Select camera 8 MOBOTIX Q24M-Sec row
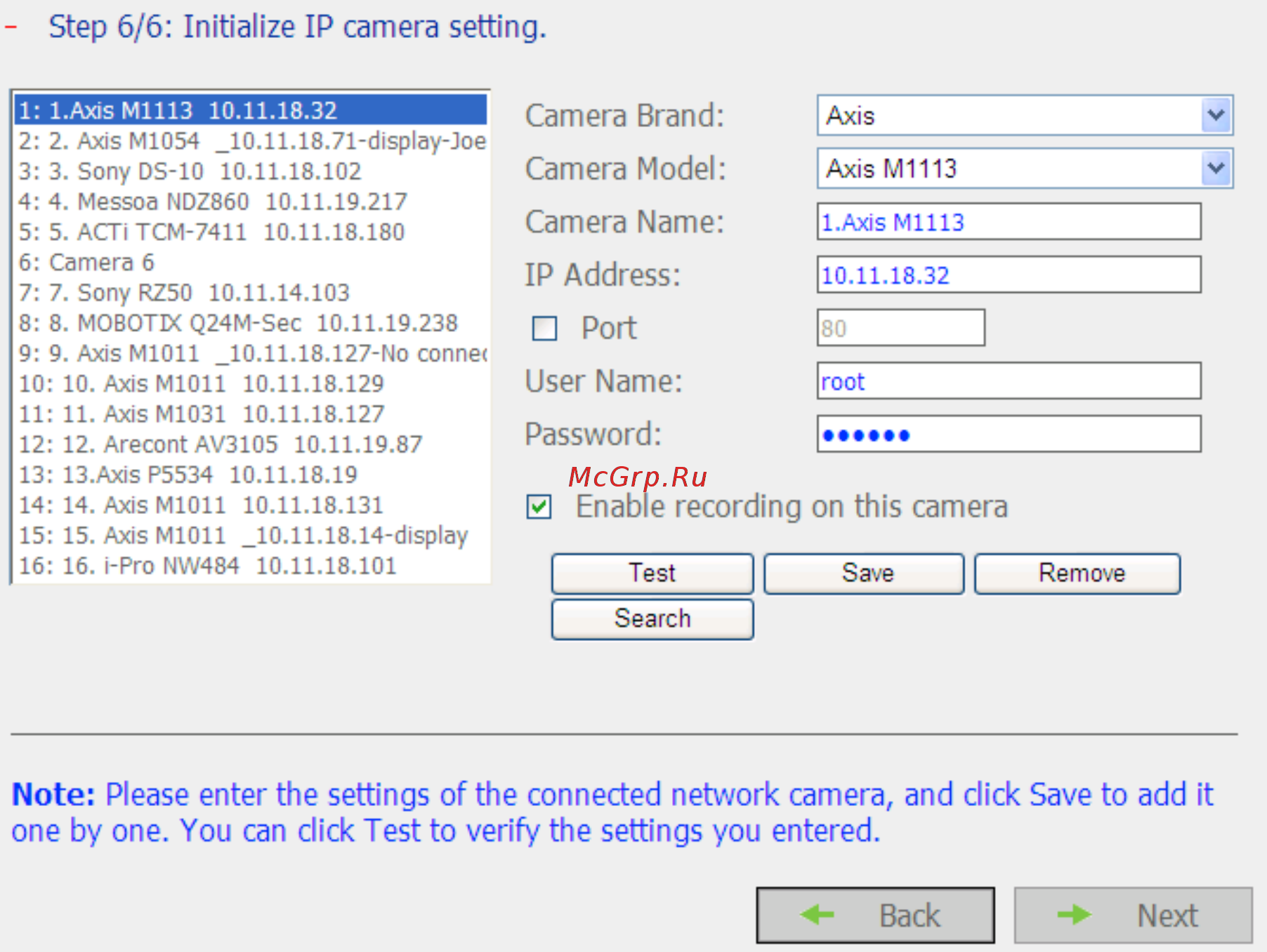 [x=251, y=323]
